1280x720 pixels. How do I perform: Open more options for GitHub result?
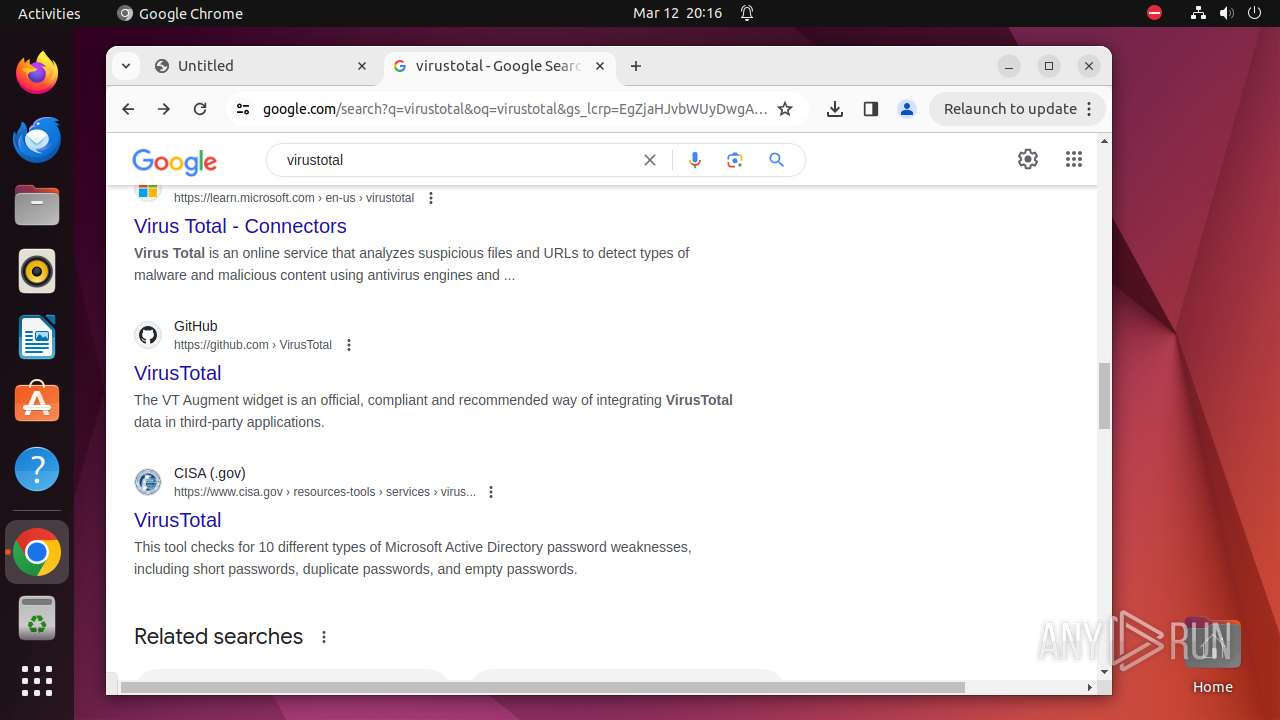point(349,345)
